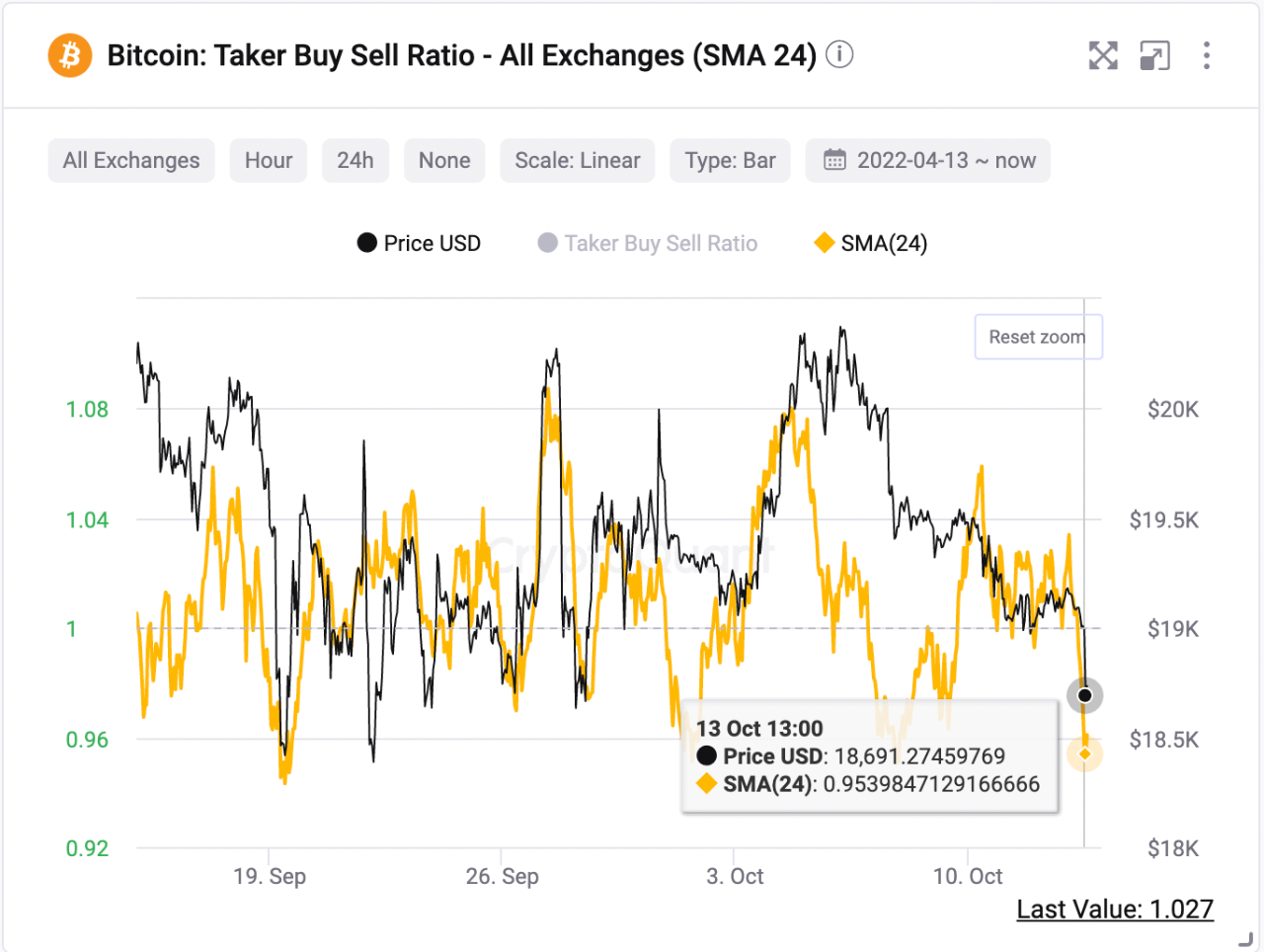This screenshot has width=1264, height=952.
Task: Toggle visibility of Taker Buy Sell Ratio series
Action: click(x=647, y=243)
